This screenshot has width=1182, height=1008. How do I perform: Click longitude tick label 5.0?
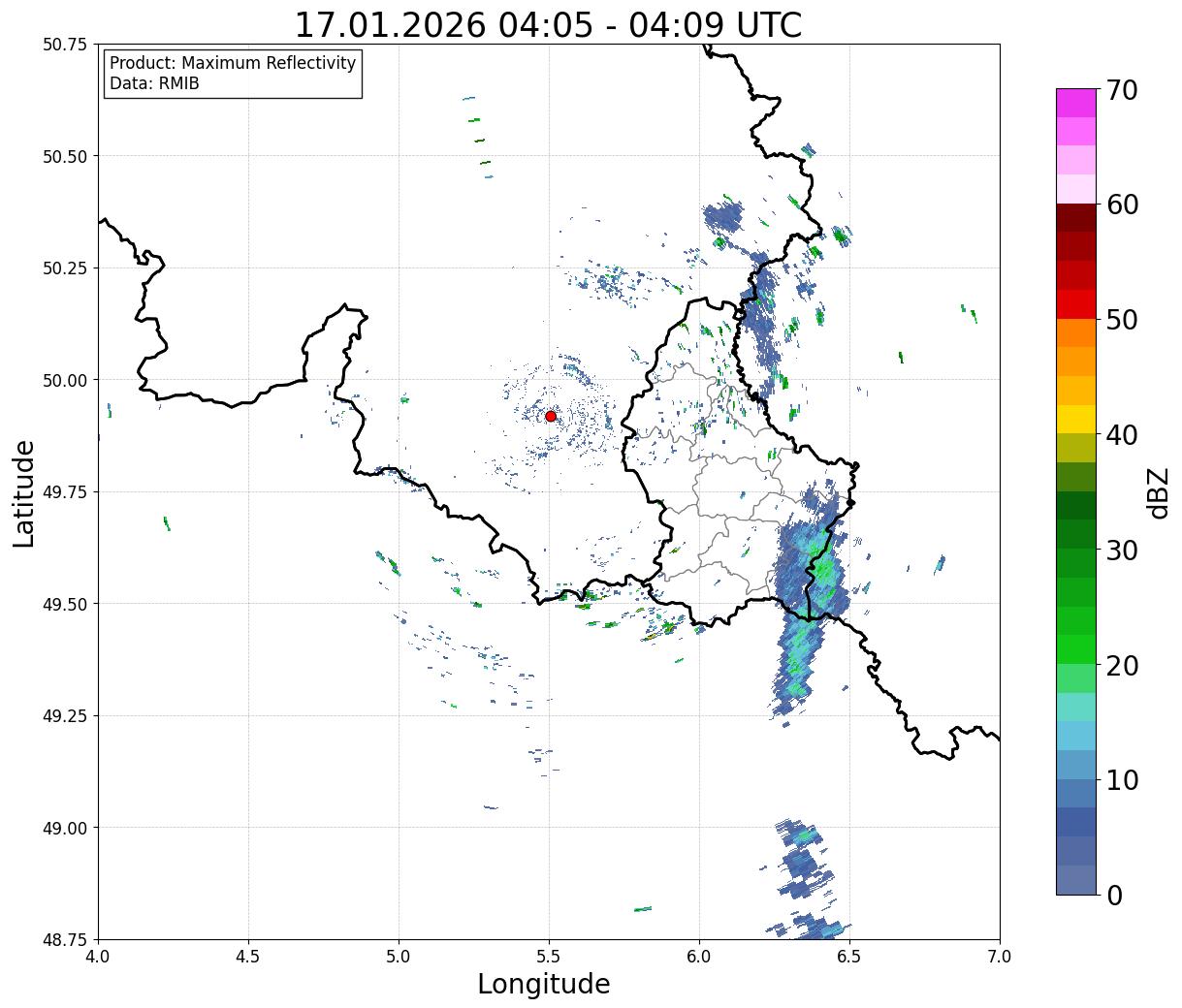click(399, 956)
